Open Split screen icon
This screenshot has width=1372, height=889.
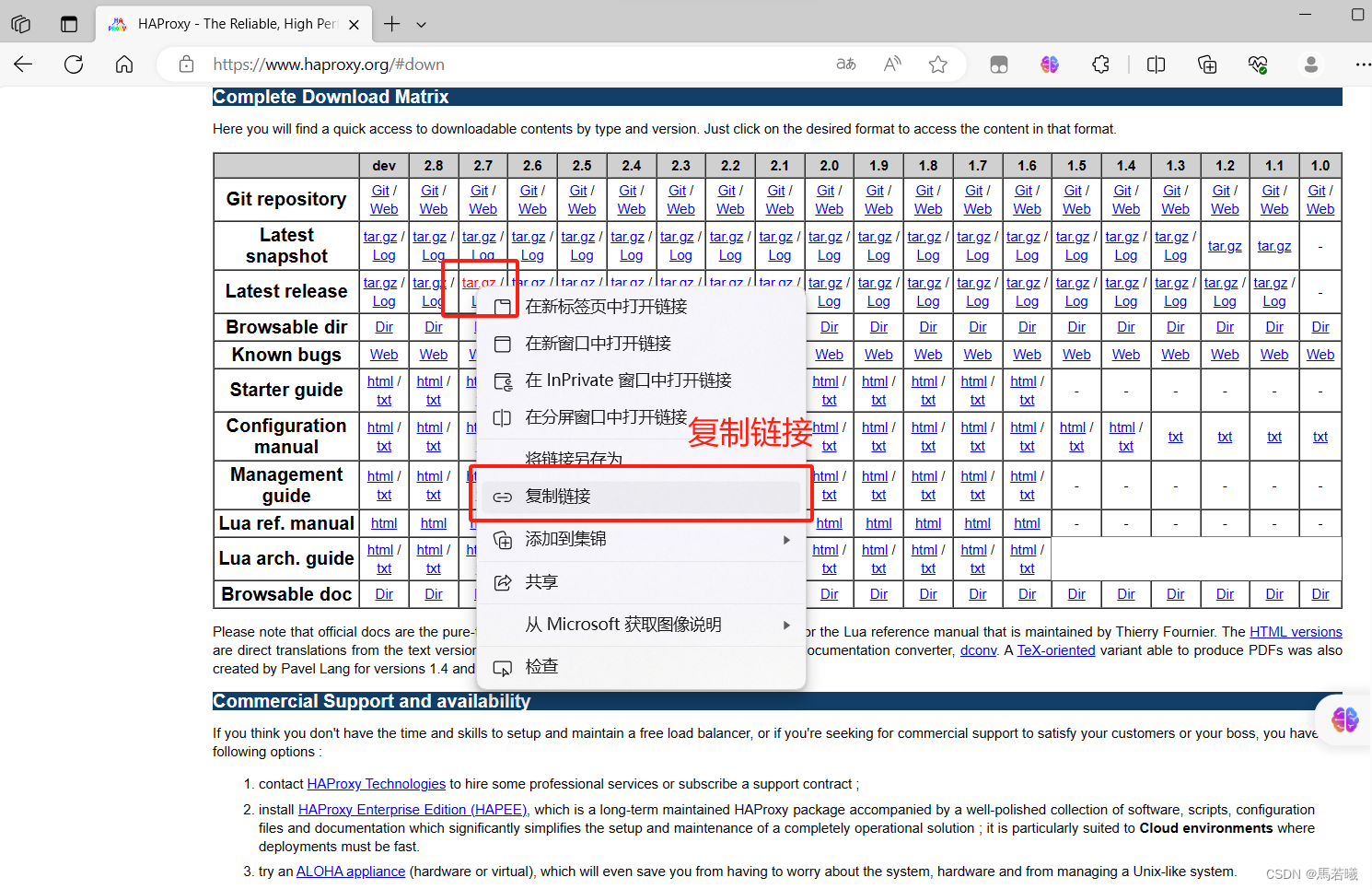click(1157, 64)
